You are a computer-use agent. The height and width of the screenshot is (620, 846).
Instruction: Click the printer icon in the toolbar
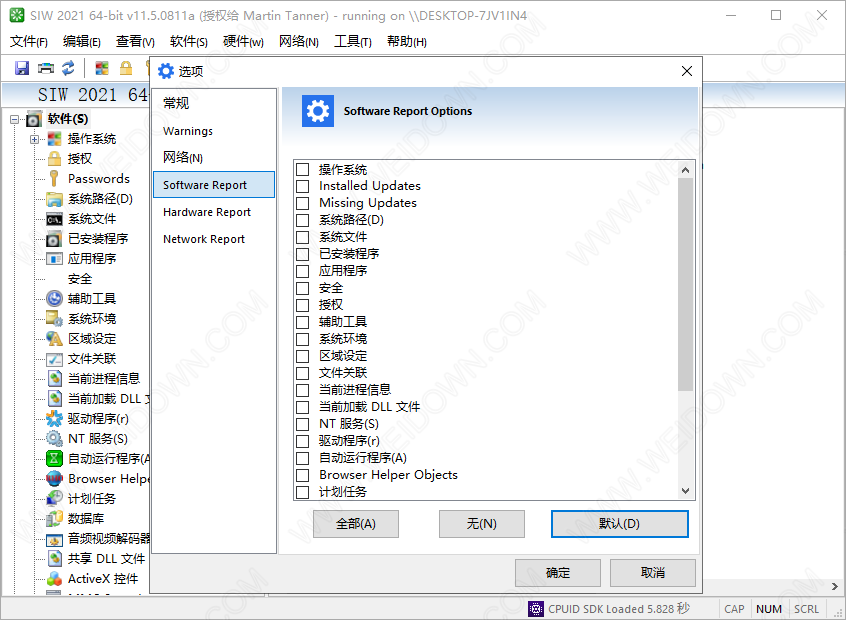pos(46,68)
